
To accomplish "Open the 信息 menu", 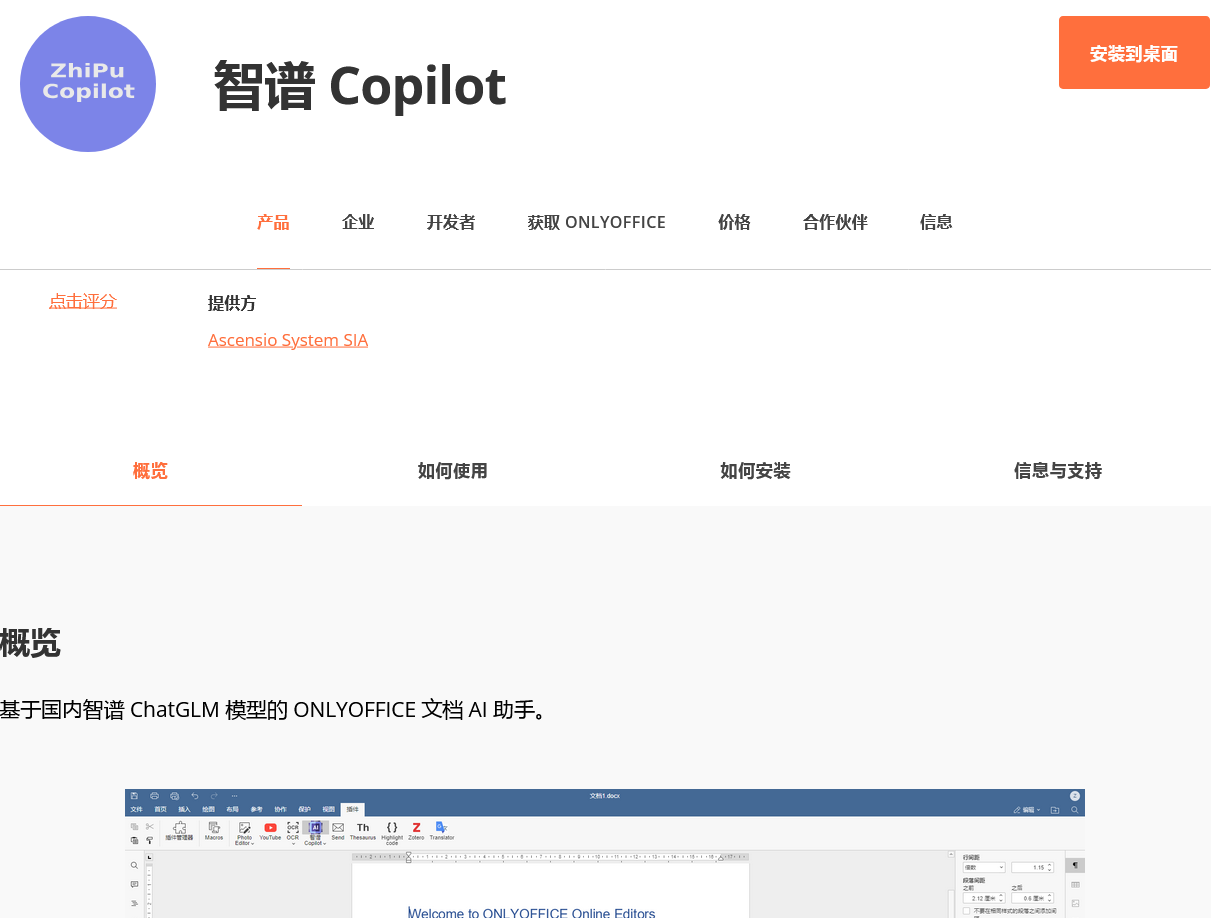I will coord(936,222).
